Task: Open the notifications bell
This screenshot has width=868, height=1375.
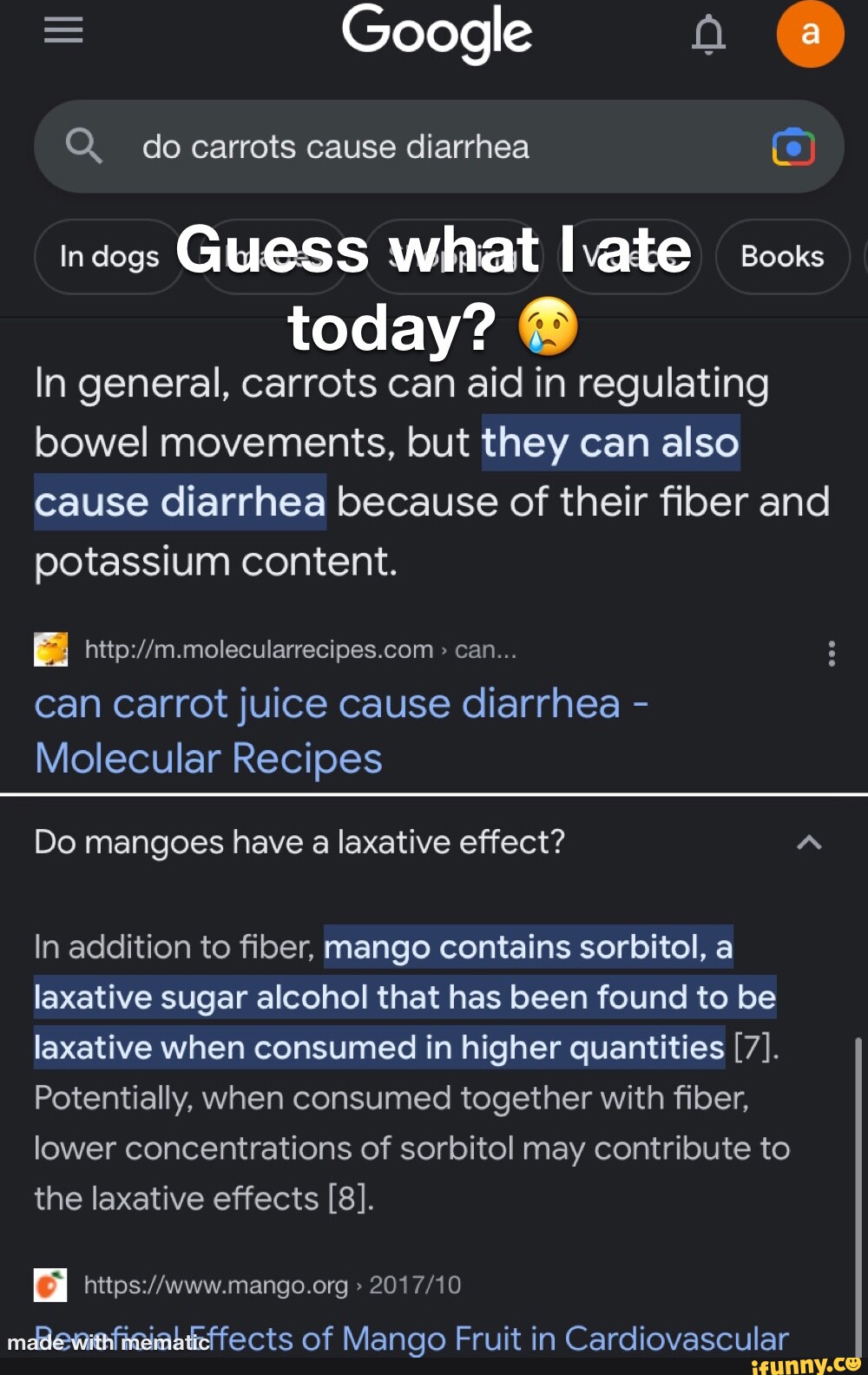Action: click(x=708, y=35)
